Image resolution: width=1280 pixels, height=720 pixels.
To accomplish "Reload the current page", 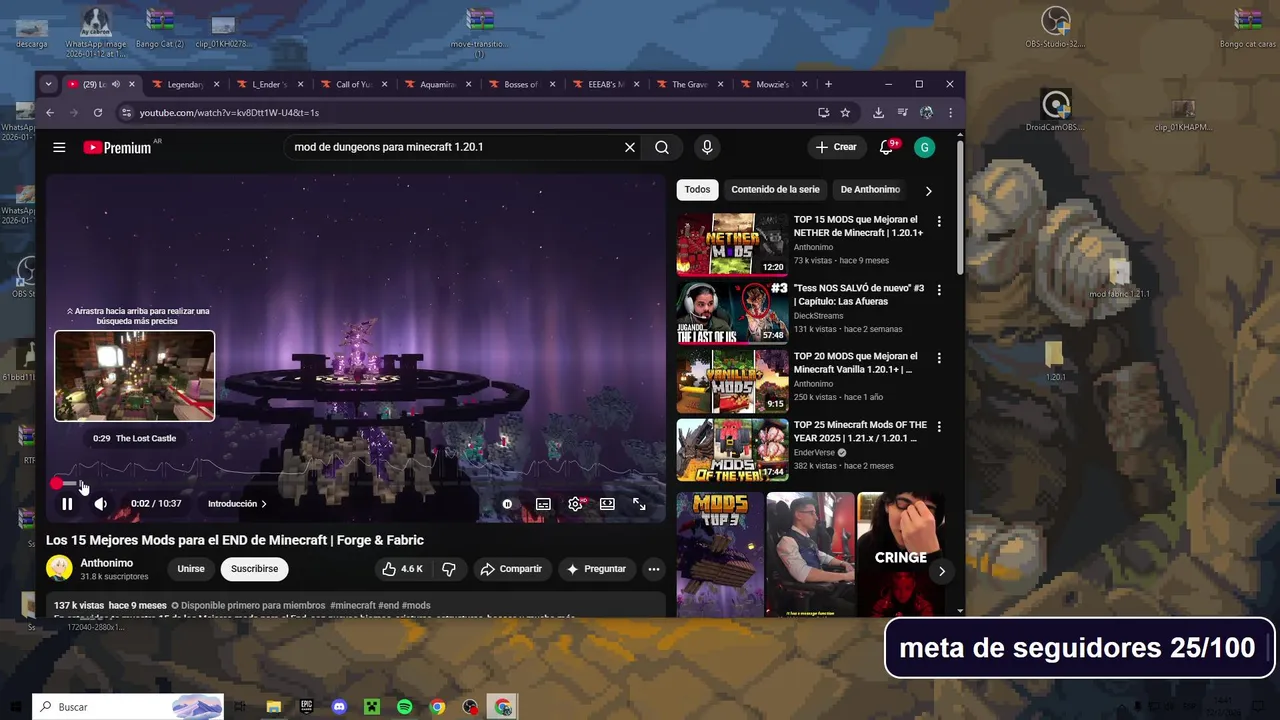I will (x=98, y=113).
